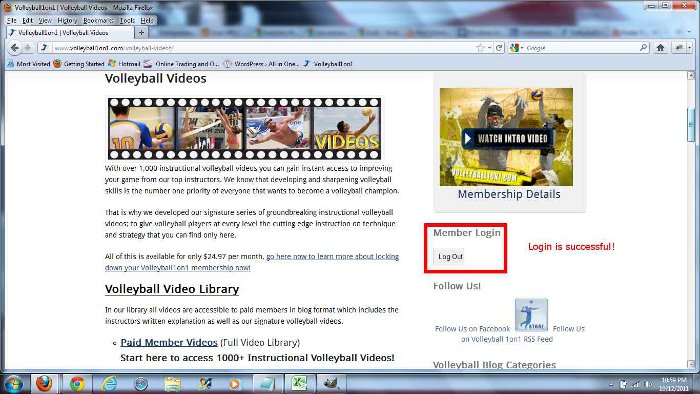
Task: Click the Log Out button
Action: 450,256
